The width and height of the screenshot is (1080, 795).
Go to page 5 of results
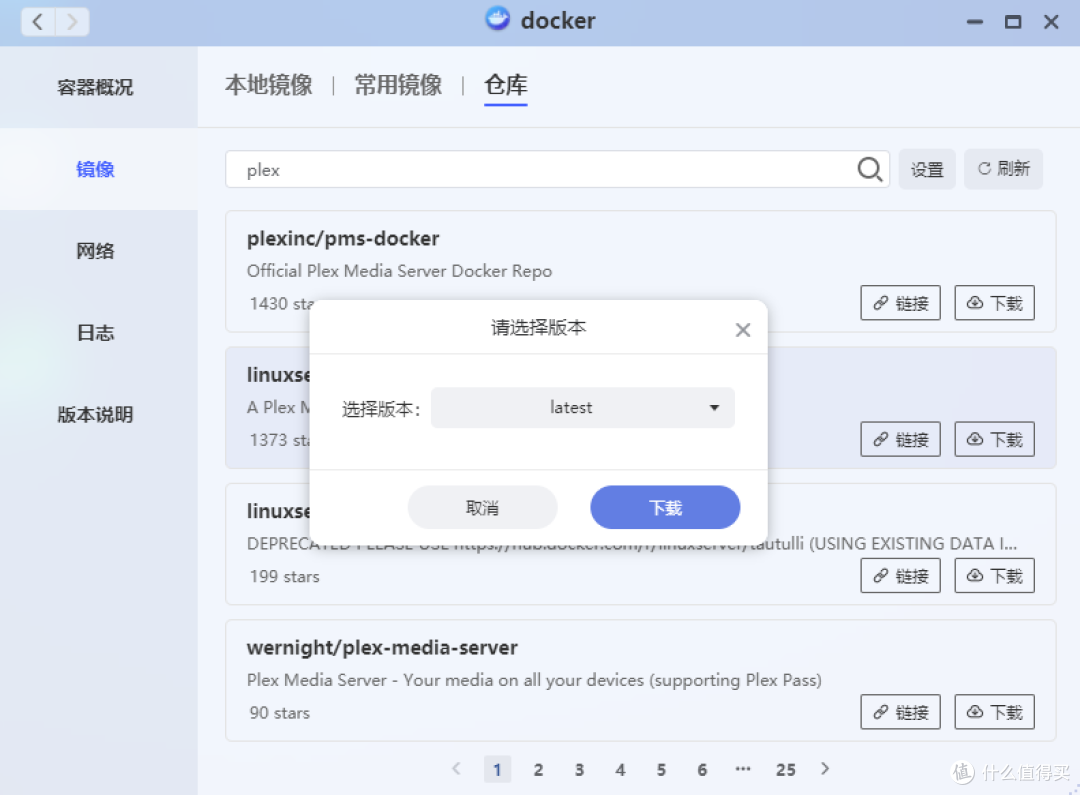pos(661,770)
